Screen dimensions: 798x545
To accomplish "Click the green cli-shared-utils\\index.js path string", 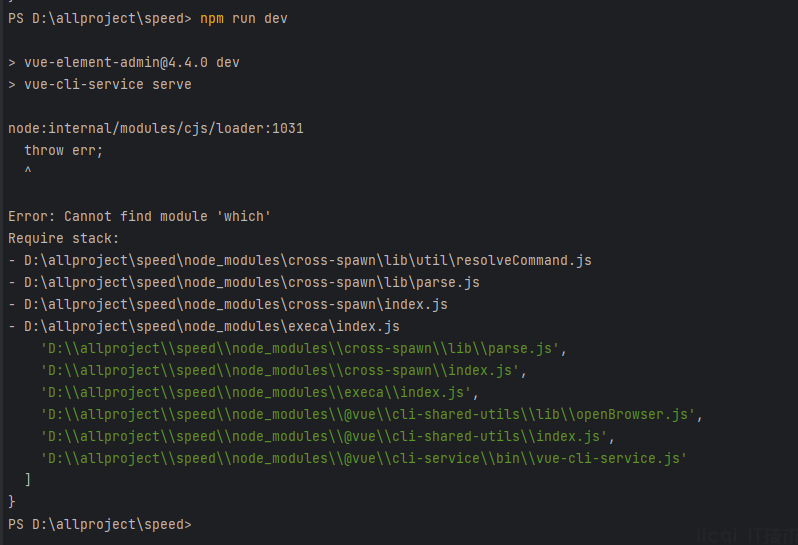I will [324, 437].
